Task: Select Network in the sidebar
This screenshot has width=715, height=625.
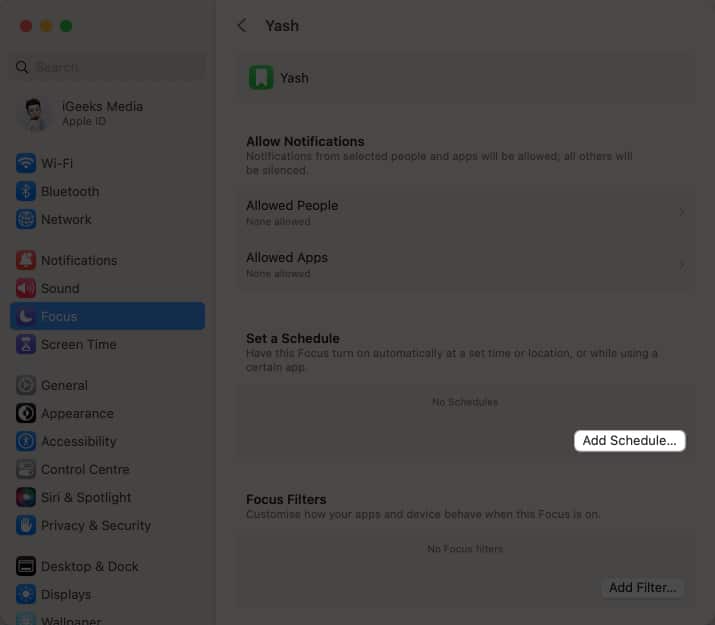Action: click(x=67, y=219)
